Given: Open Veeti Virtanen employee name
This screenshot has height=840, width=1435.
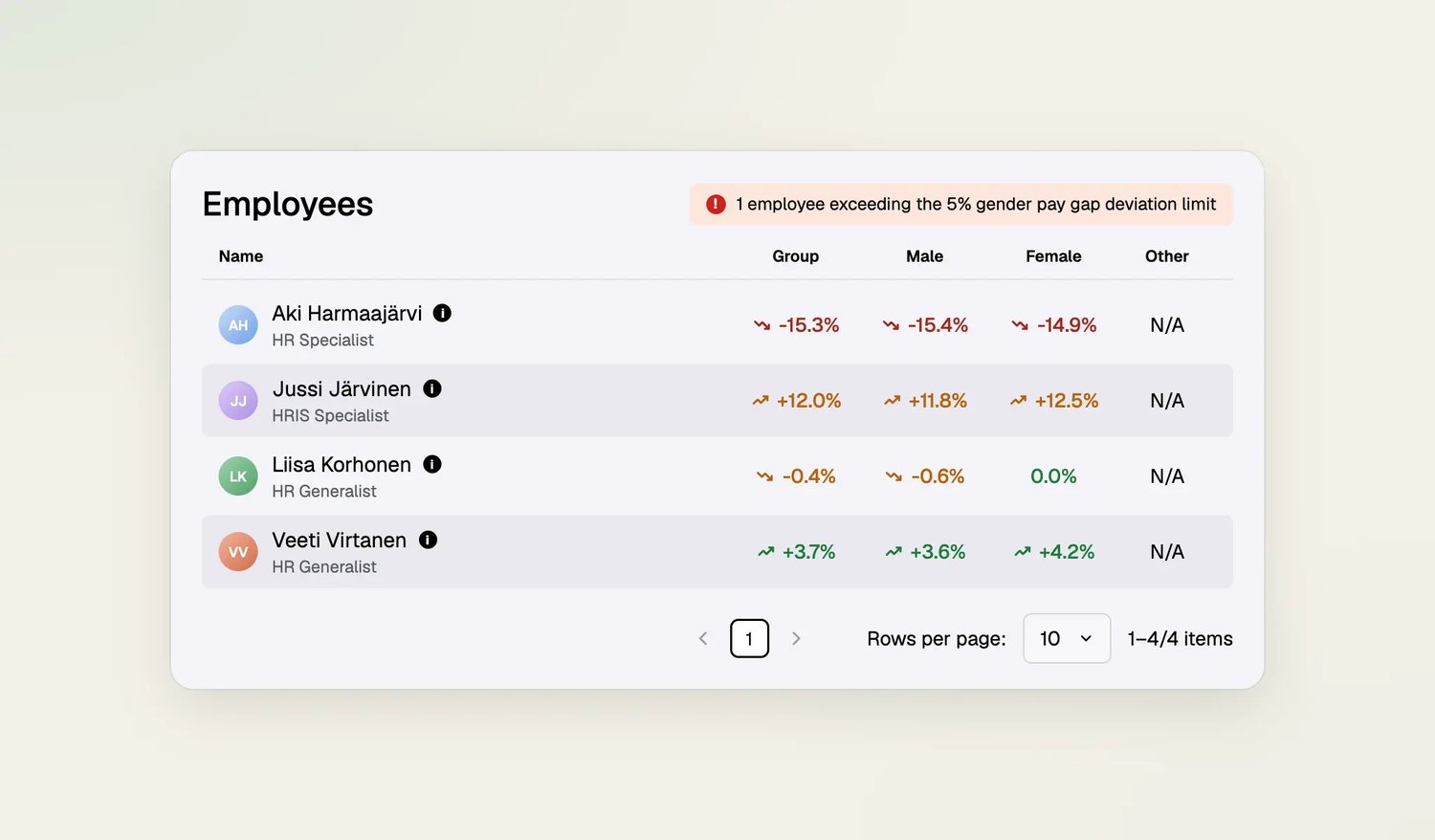Looking at the screenshot, I should (340, 540).
